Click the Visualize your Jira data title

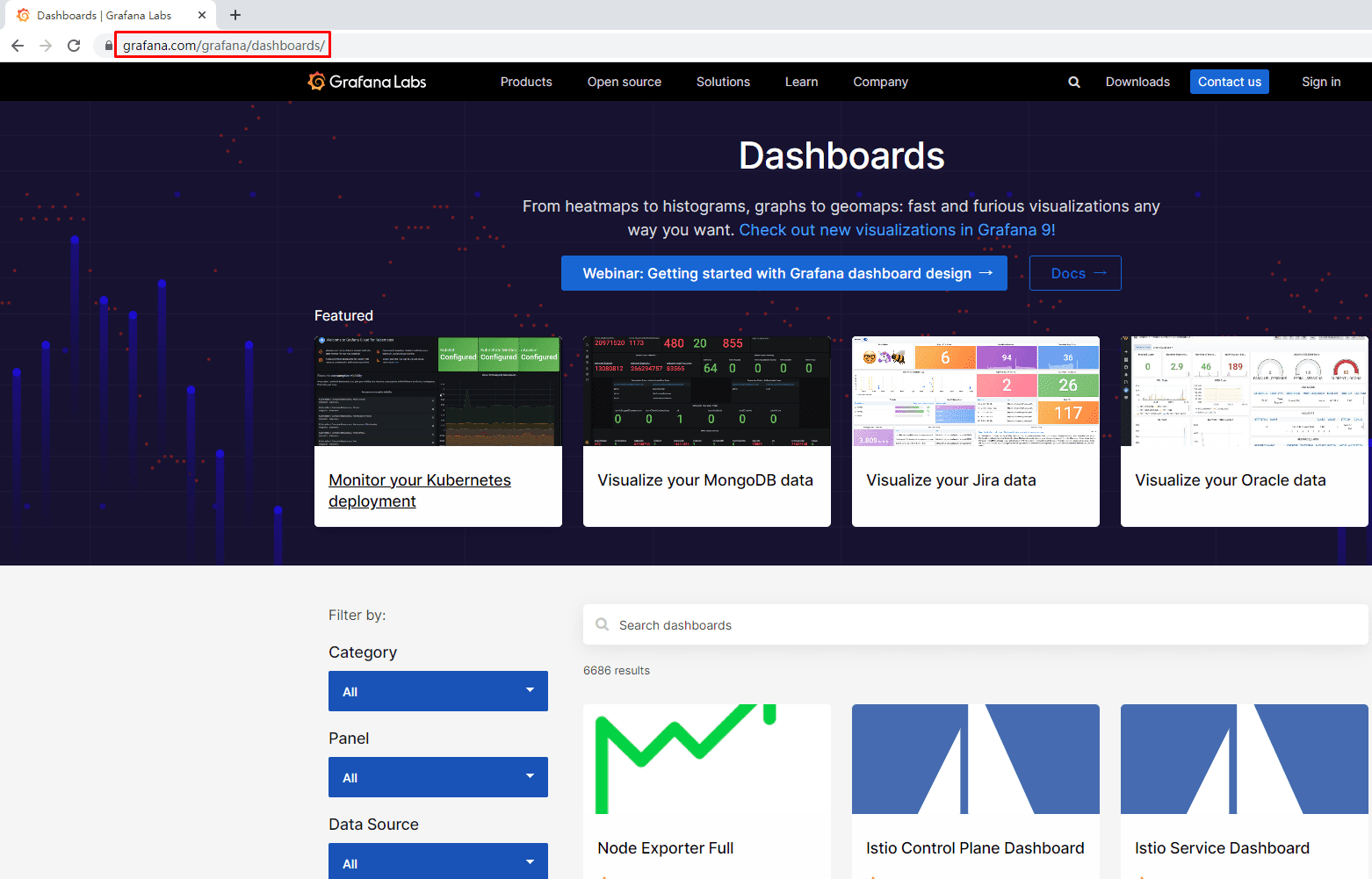click(x=951, y=480)
